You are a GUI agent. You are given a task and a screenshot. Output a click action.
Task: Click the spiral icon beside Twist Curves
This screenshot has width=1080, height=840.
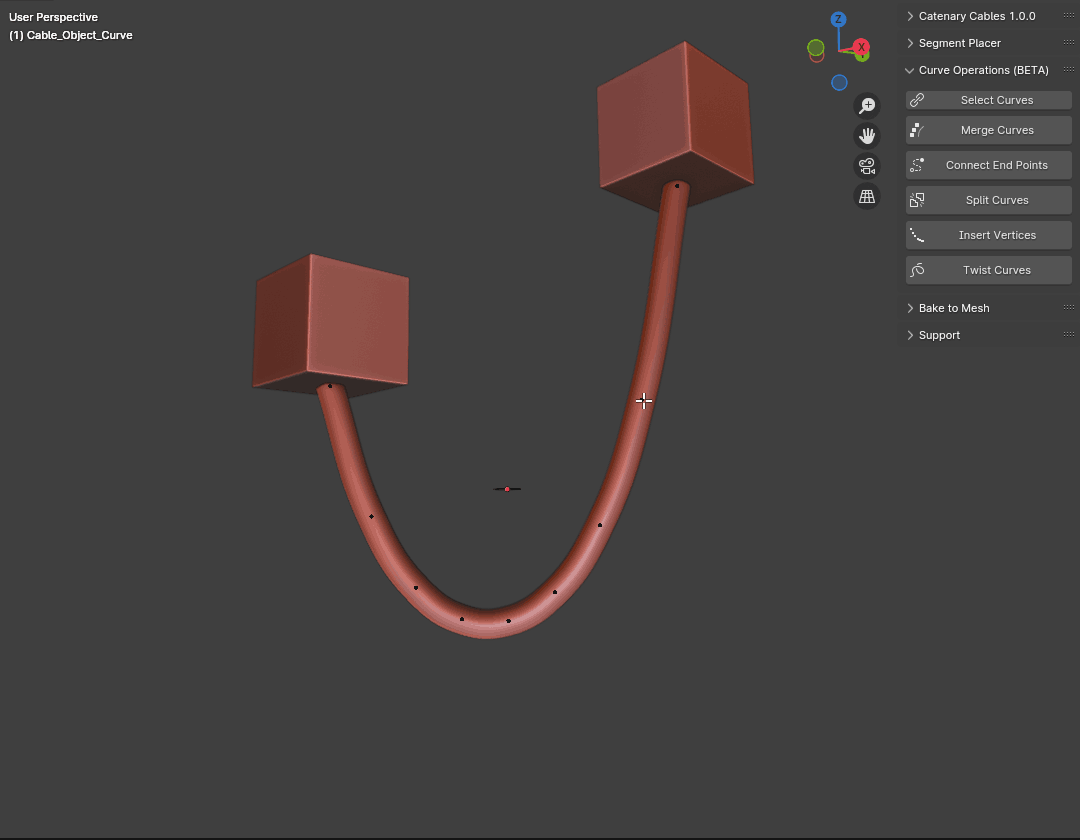[917, 271]
